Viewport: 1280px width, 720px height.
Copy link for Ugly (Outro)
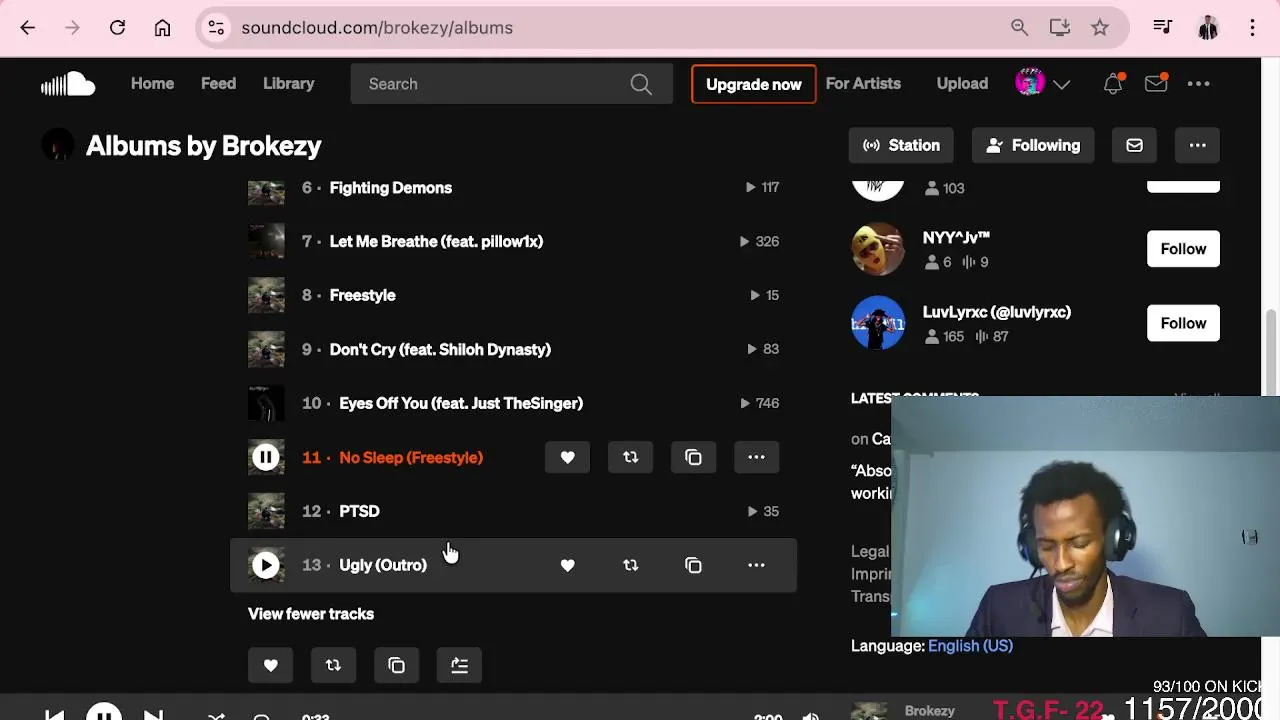pyautogui.click(x=693, y=565)
